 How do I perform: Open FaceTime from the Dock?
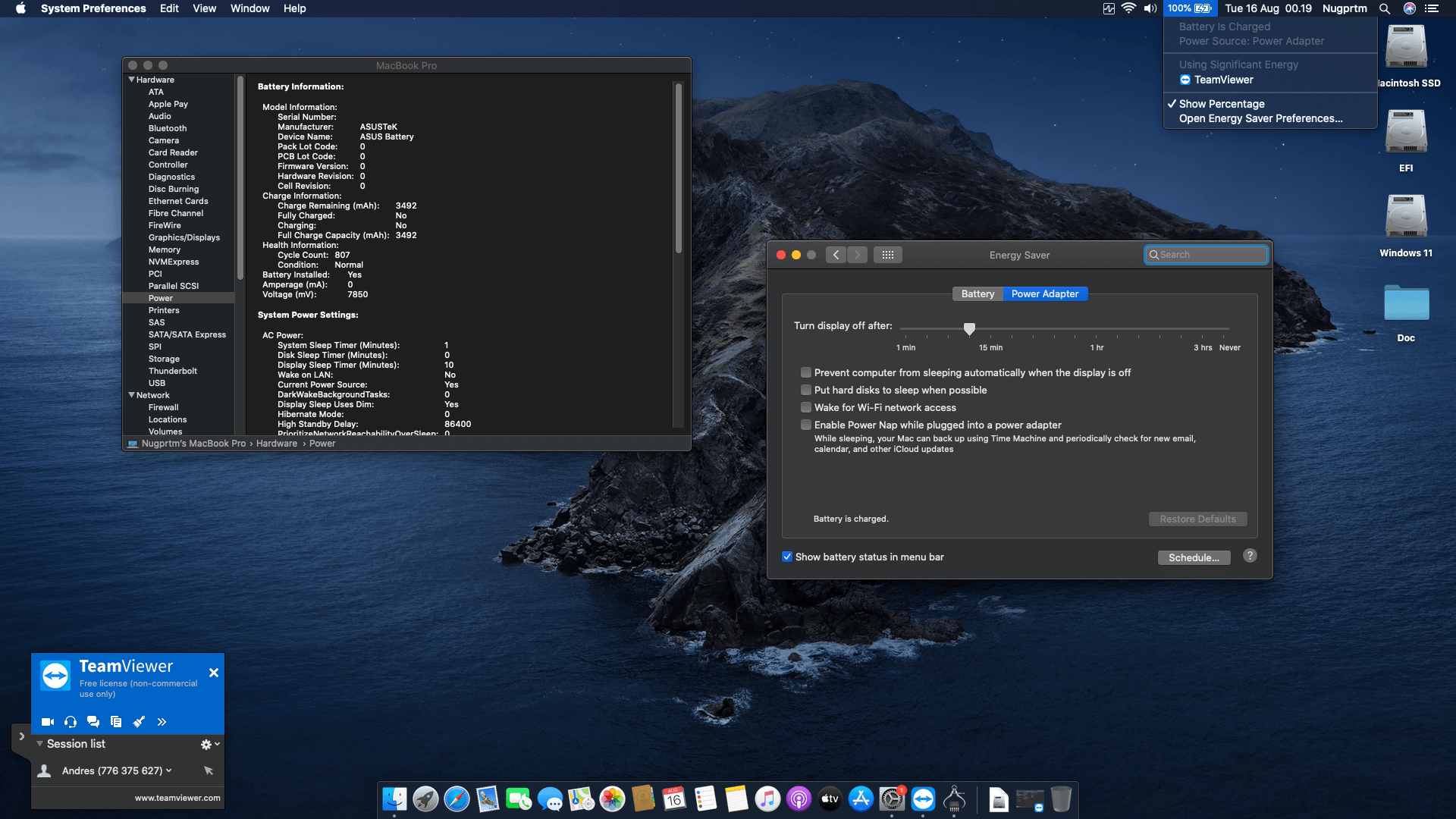[x=519, y=799]
